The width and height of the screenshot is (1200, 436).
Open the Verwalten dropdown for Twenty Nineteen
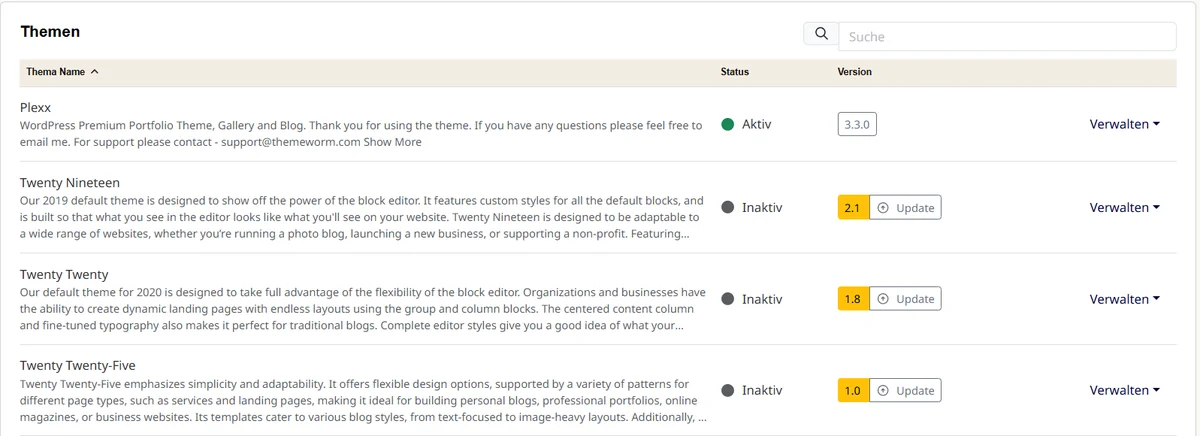pyautogui.click(x=1125, y=208)
